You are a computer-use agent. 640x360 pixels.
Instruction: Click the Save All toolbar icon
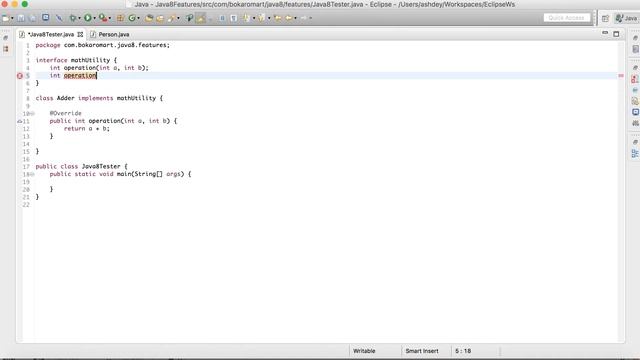click(x=32, y=18)
